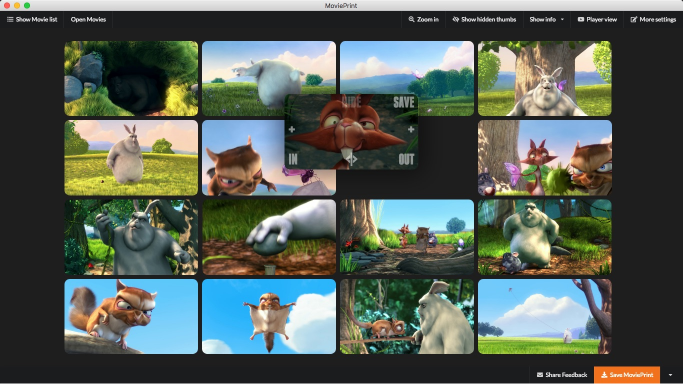Click the Show Movie list hamburger icon
Image resolution: width=684 pixels, height=384 pixels.
coord(10,19)
